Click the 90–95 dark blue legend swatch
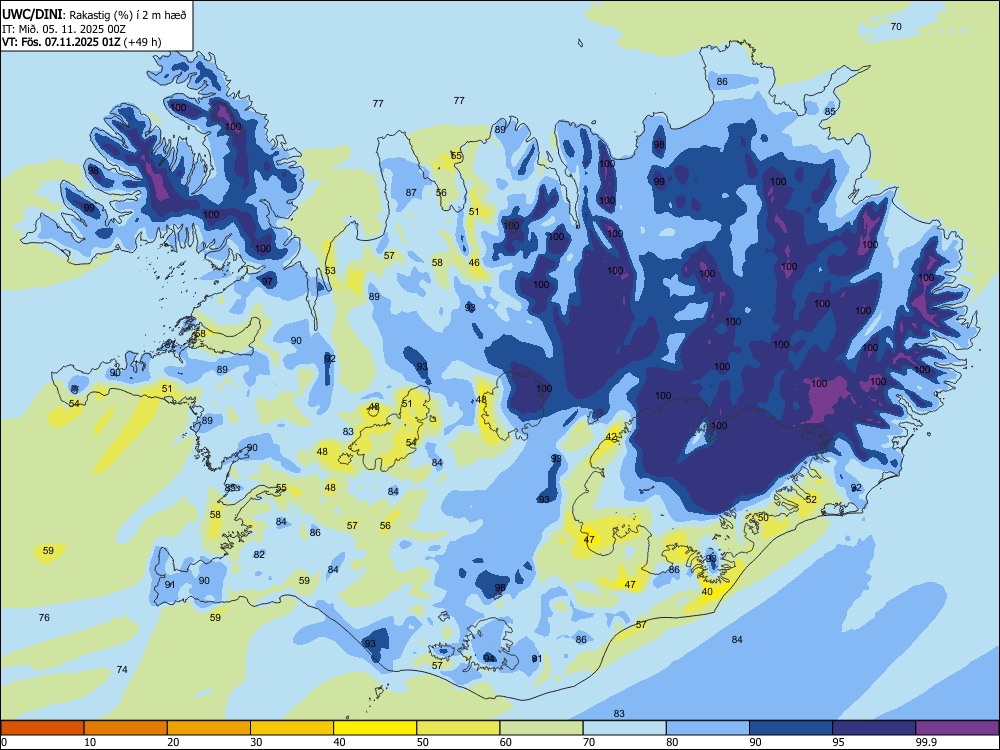The height and width of the screenshot is (750, 1000). point(791,728)
